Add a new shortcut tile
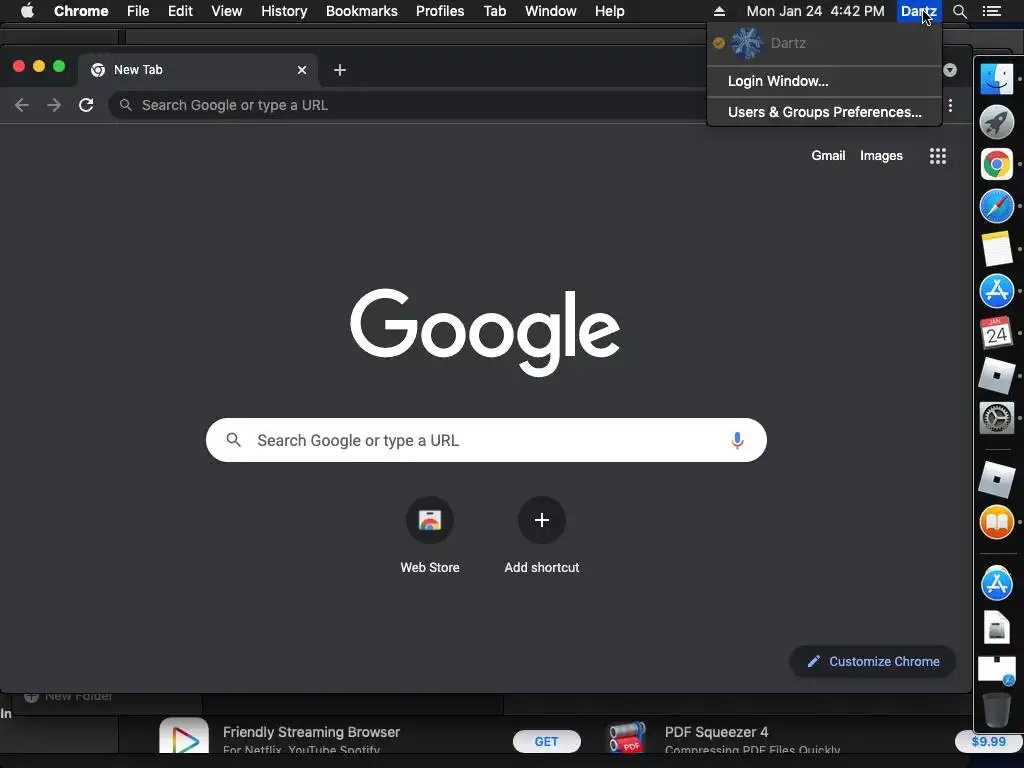 point(541,536)
